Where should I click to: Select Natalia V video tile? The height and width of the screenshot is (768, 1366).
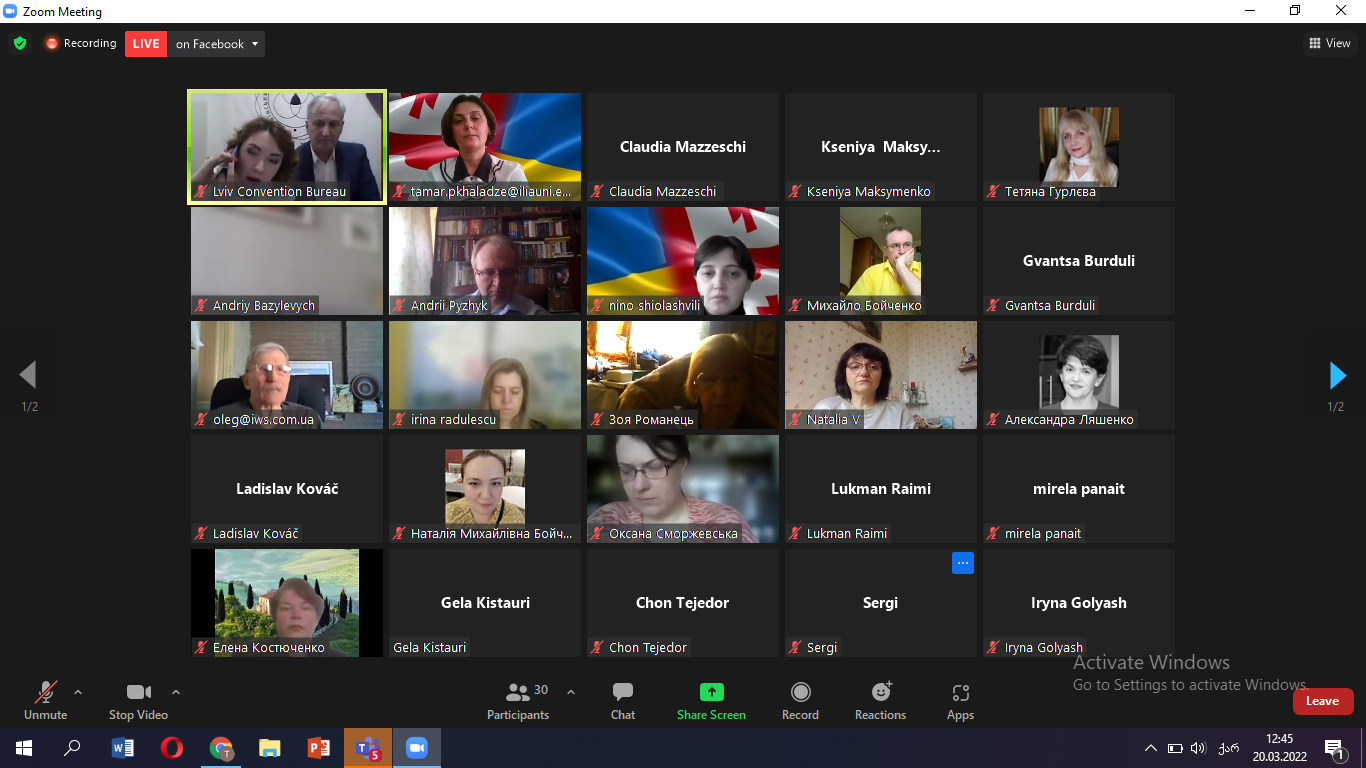point(881,375)
